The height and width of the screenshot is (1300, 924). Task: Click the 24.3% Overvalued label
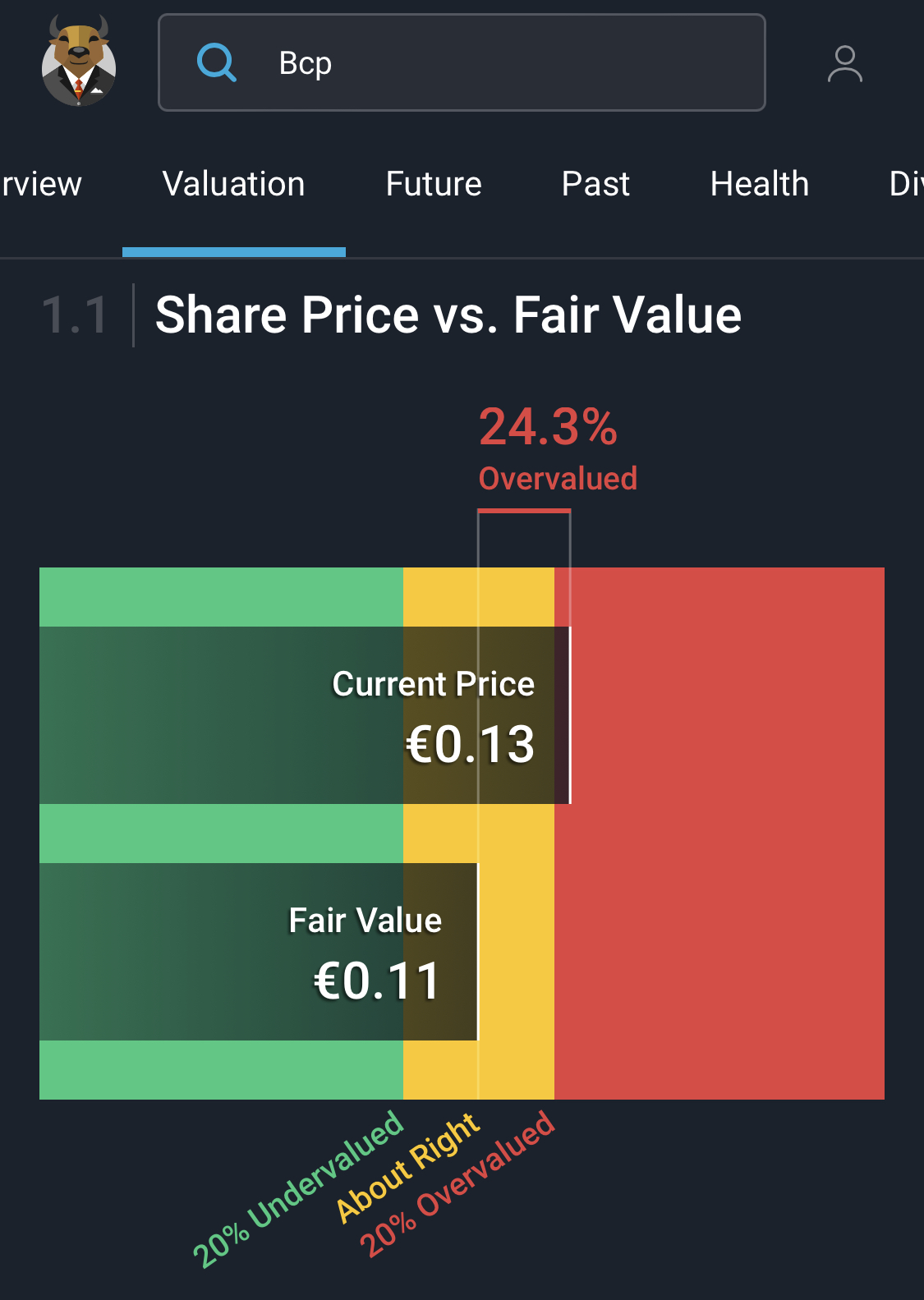(557, 448)
